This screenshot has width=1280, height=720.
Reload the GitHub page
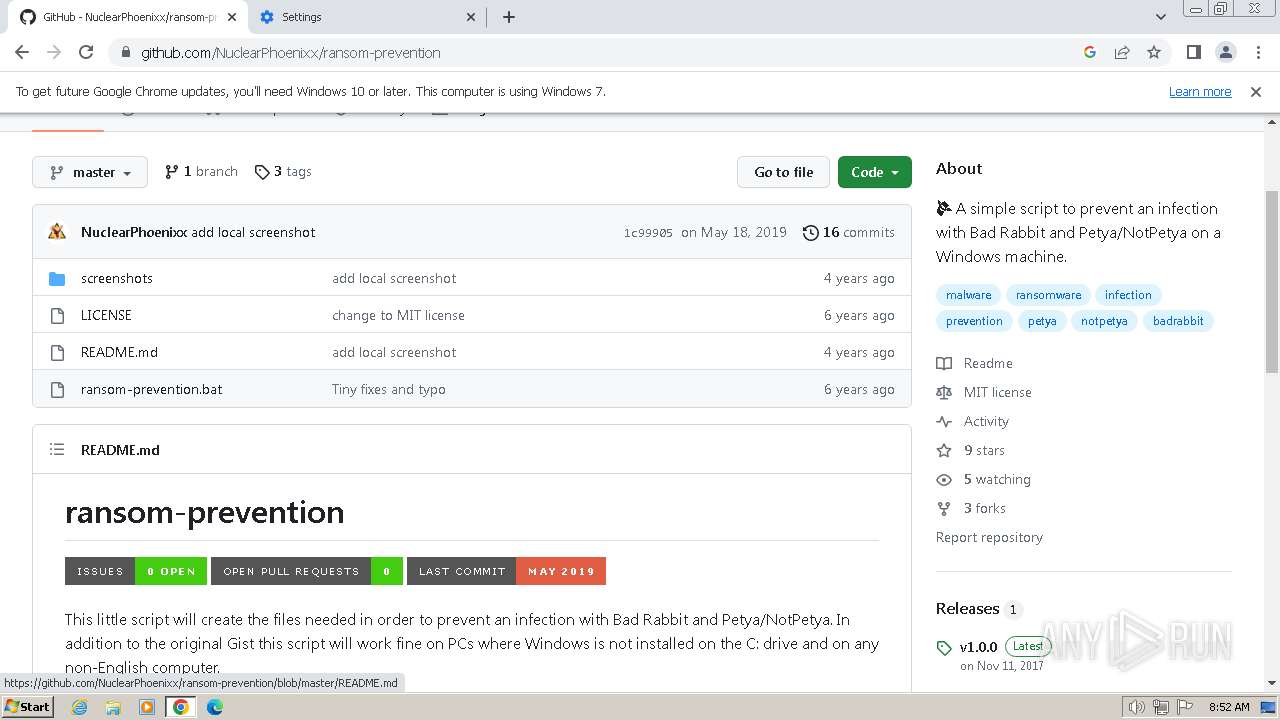pyautogui.click(x=86, y=52)
